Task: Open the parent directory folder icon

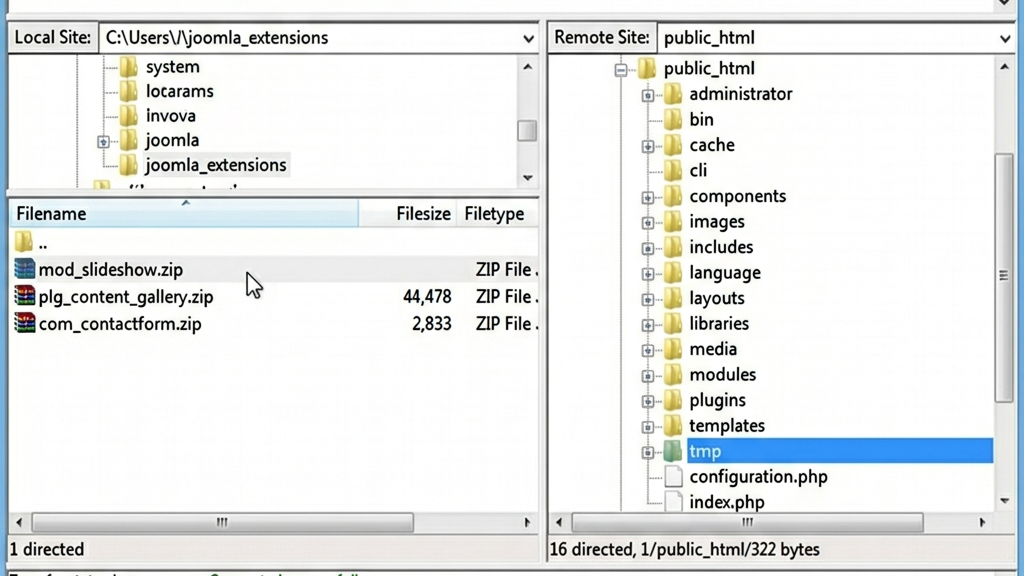Action: coord(22,241)
